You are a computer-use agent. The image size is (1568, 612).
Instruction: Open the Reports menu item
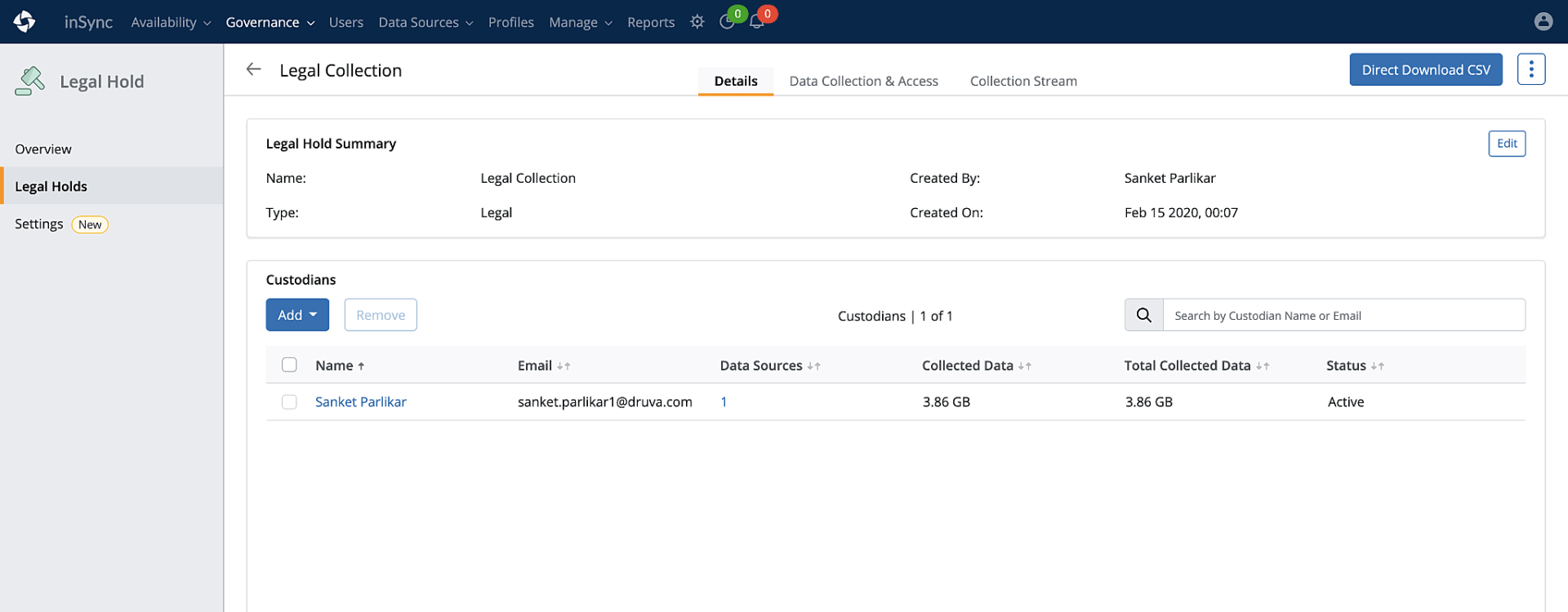651,22
